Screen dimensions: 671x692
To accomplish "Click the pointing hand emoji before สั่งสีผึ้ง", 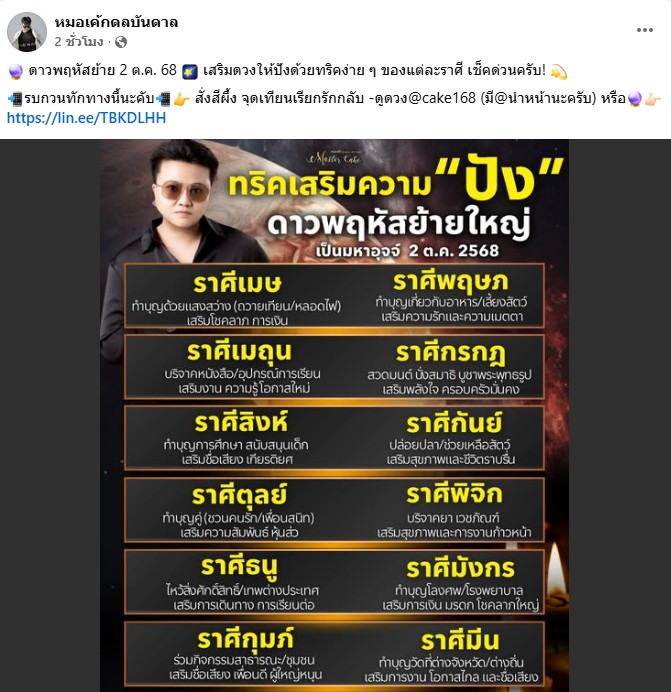I will [x=181, y=99].
